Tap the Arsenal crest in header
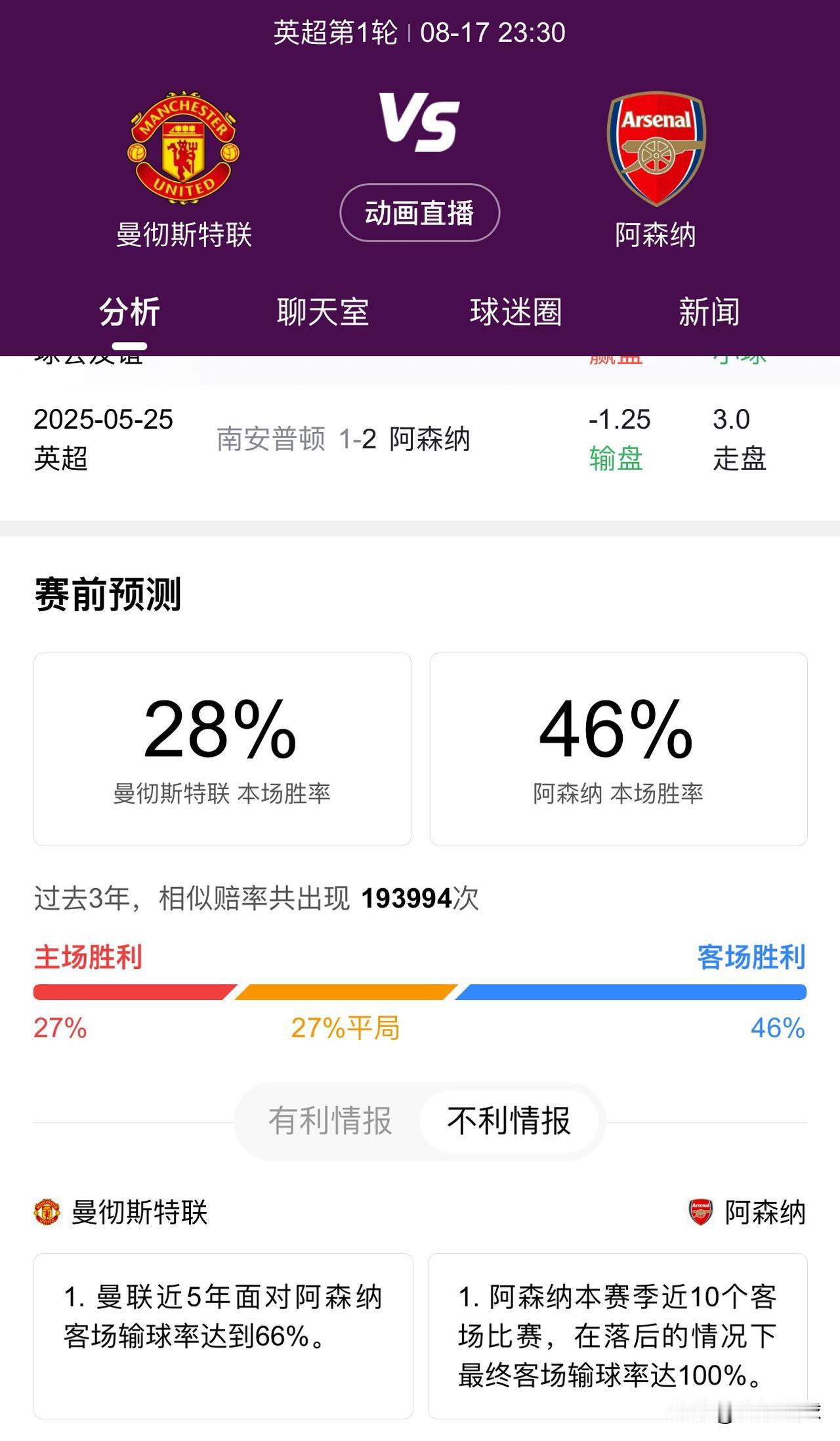 point(656,148)
